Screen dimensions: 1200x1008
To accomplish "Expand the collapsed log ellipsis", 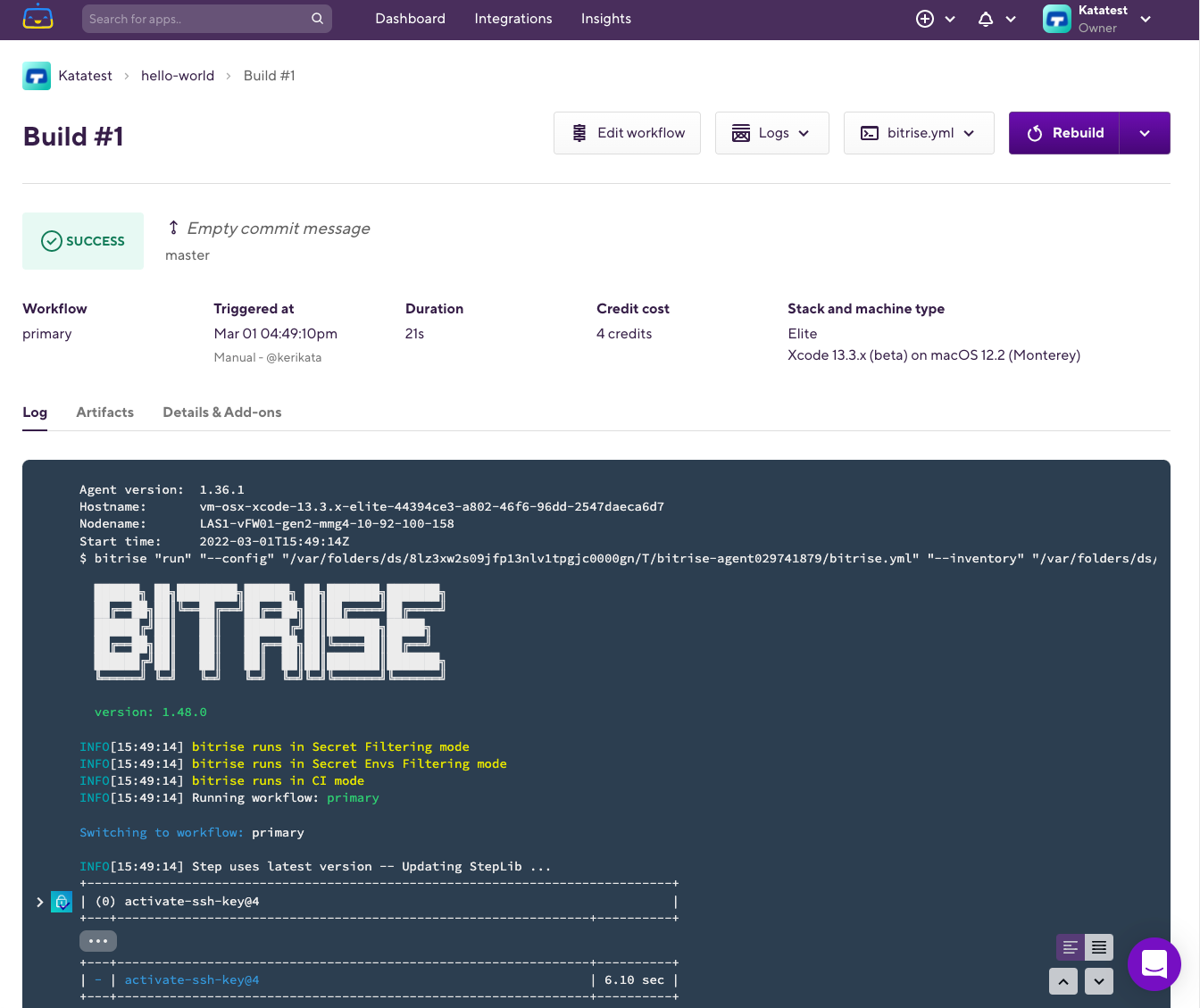I will [98, 941].
